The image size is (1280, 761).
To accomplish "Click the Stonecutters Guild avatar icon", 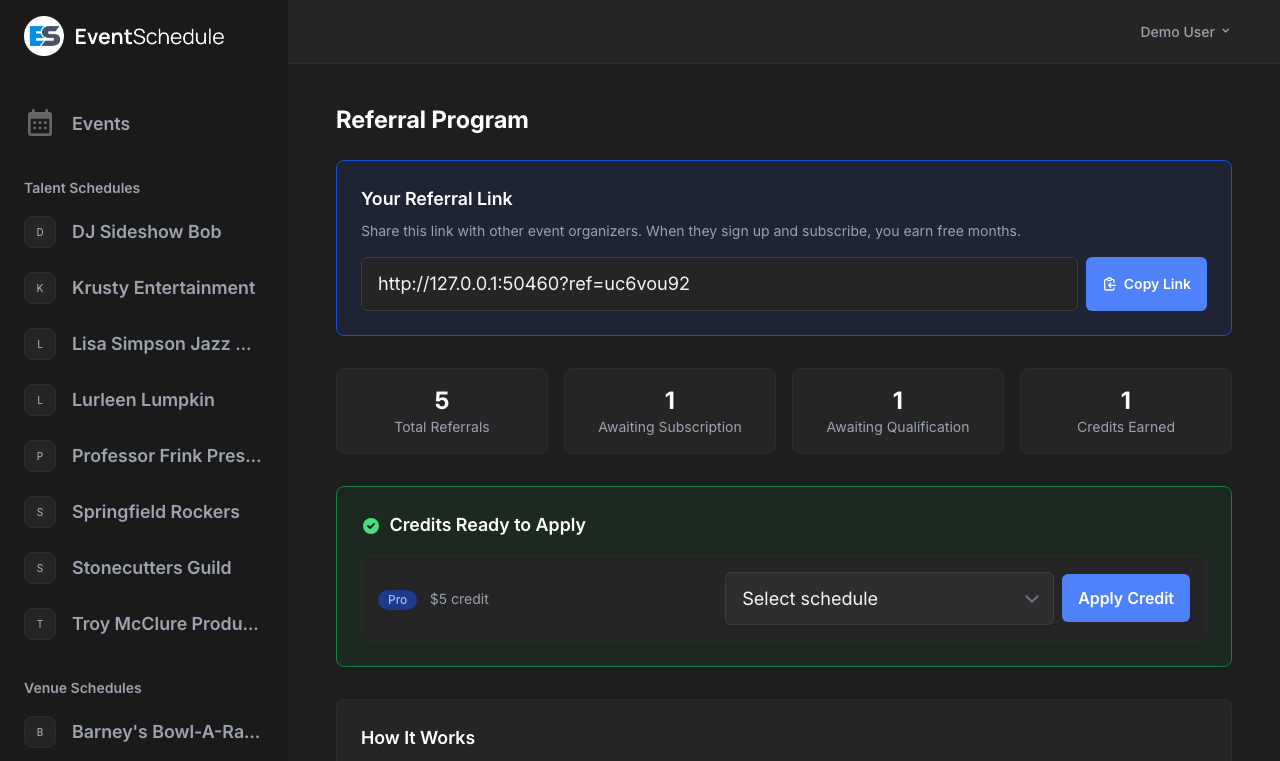I will pyautogui.click(x=39, y=568).
